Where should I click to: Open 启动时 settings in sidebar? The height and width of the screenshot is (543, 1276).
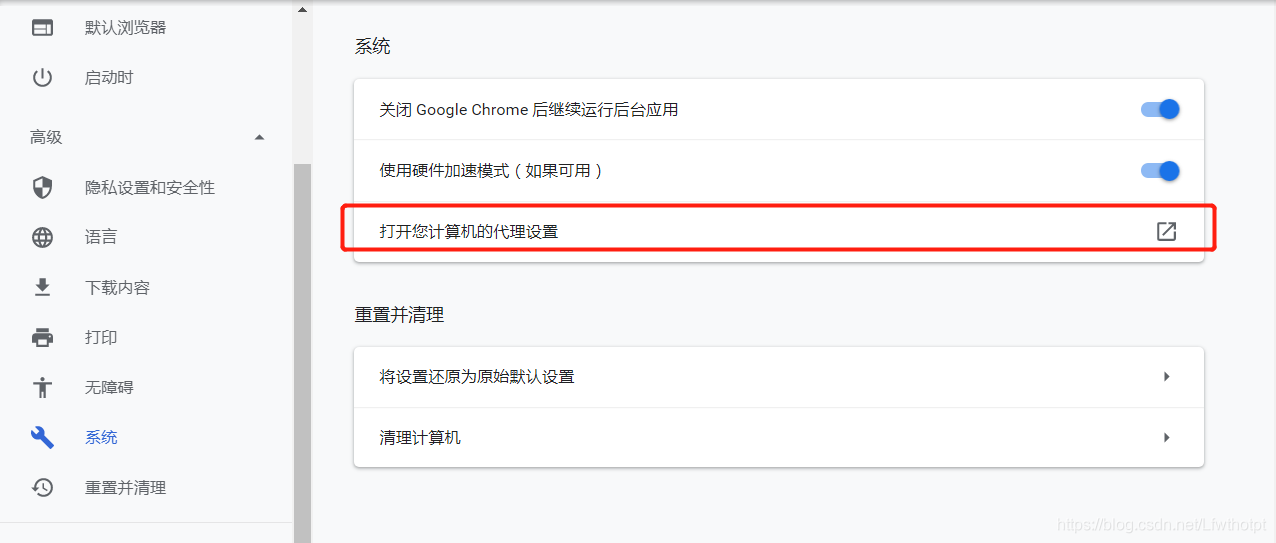[x=109, y=78]
